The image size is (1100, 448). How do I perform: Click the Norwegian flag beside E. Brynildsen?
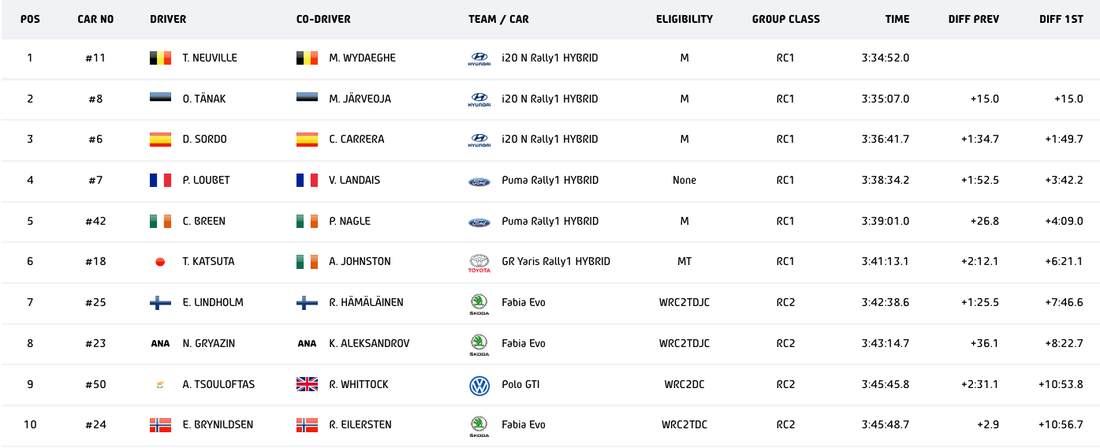pyautogui.click(x=160, y=425)
